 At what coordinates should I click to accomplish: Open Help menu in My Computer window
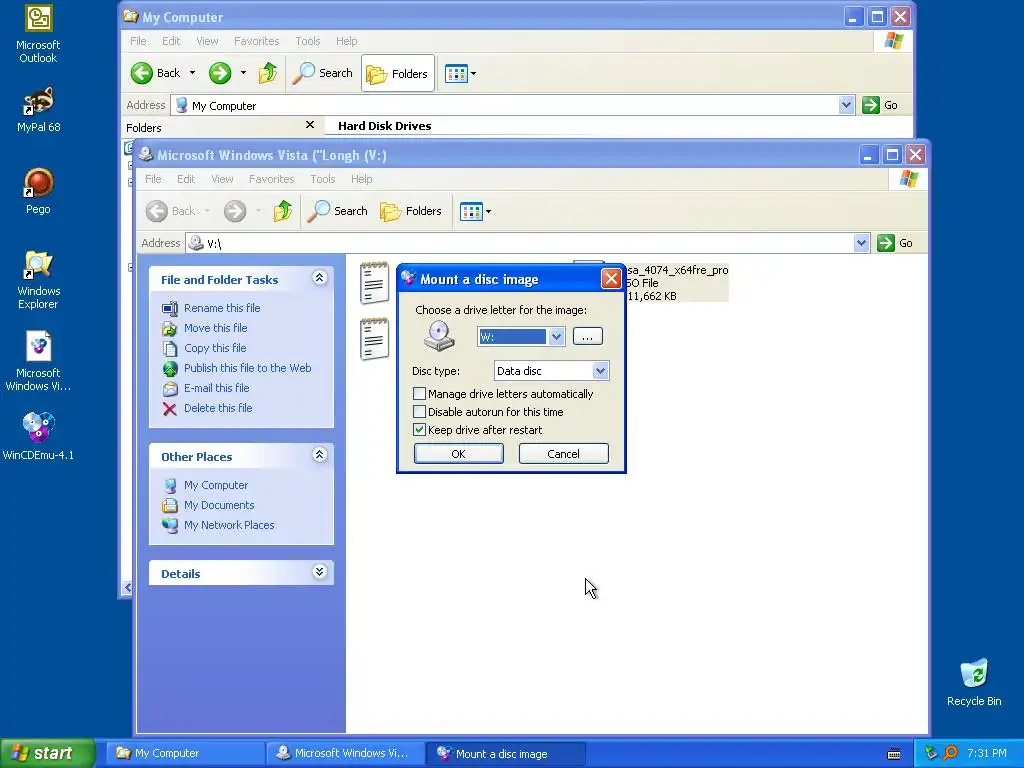346,41
